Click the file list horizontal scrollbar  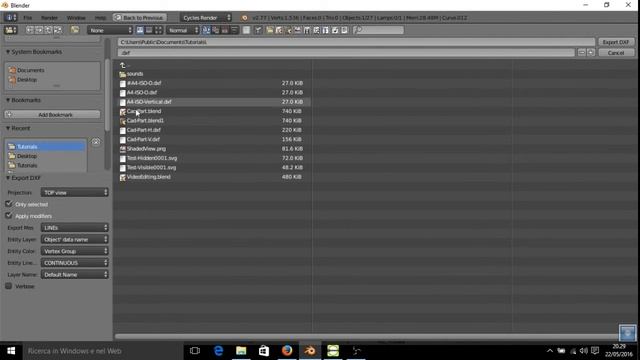point(367,337)
